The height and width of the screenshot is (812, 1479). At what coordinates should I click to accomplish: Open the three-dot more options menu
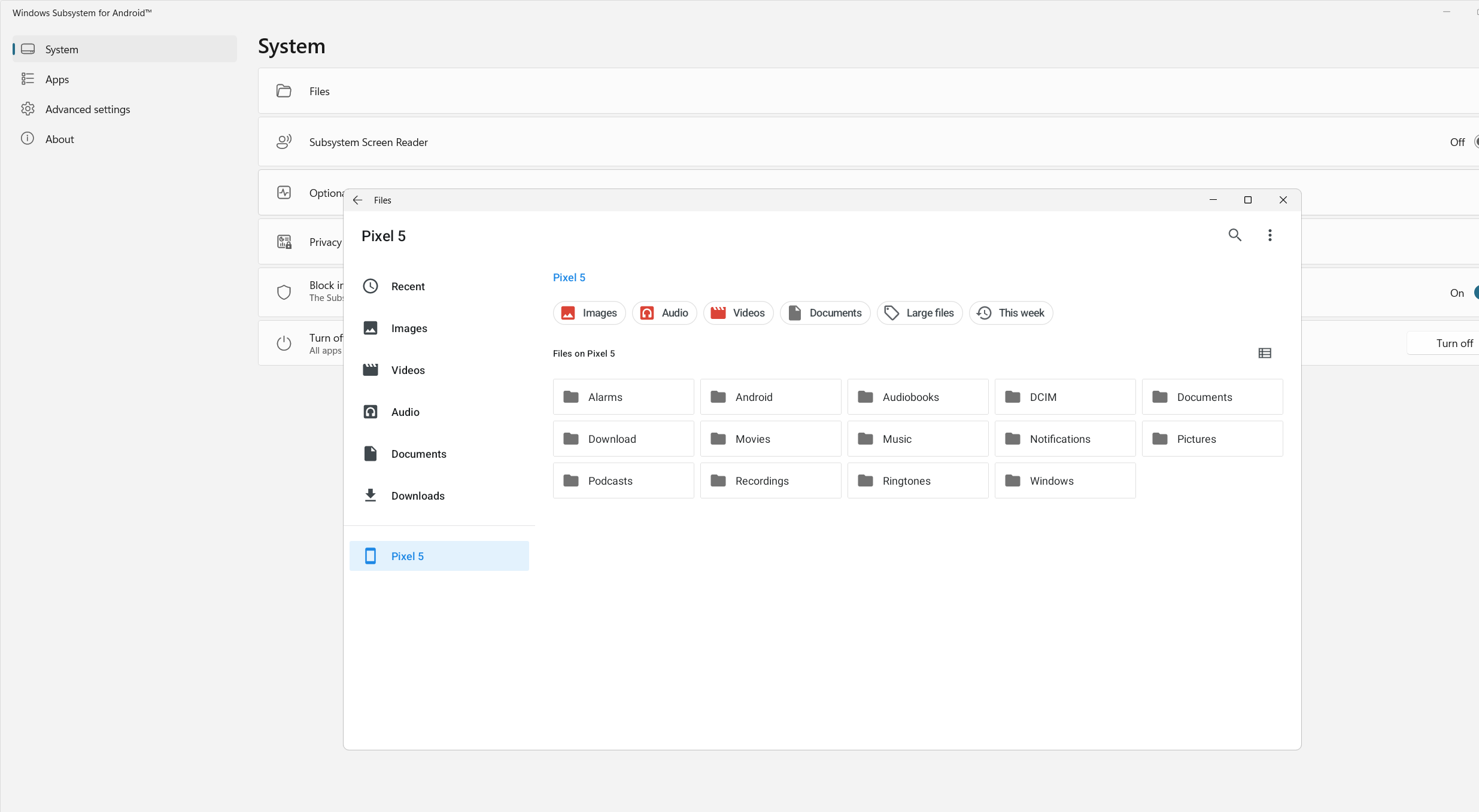coord(1270,235)
